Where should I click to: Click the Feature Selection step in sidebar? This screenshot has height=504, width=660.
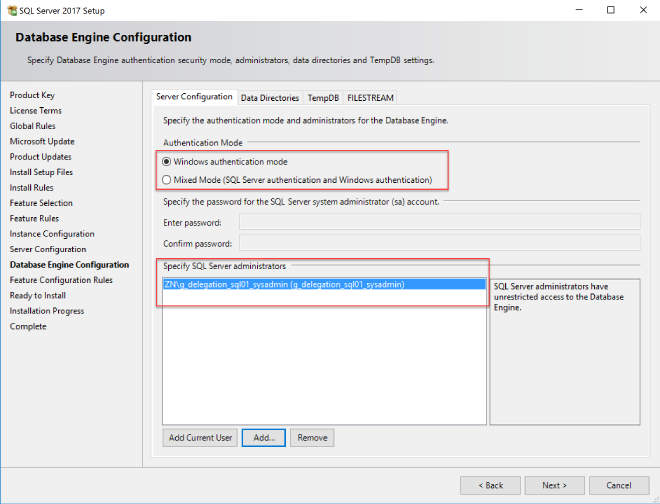(41, 203)
